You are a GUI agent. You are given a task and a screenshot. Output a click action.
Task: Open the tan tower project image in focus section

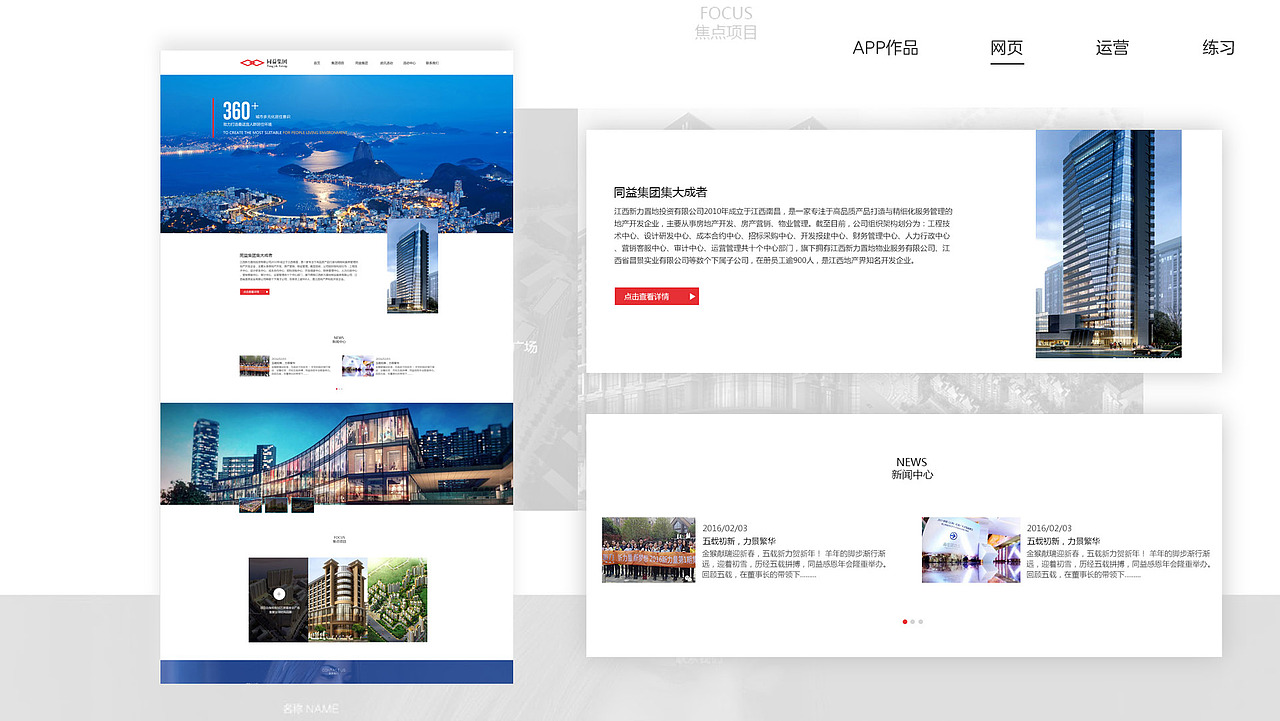(x=338, y=600)
